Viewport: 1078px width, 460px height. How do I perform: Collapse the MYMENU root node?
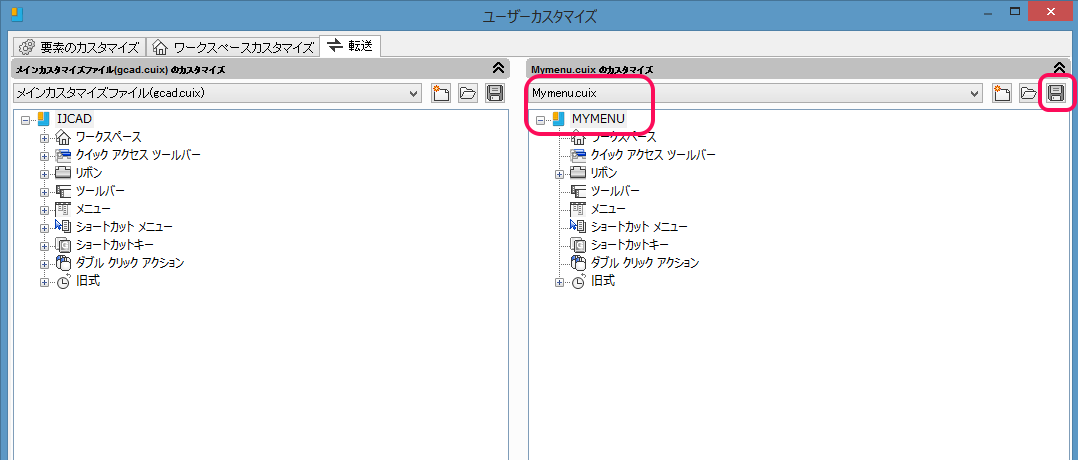540,120
